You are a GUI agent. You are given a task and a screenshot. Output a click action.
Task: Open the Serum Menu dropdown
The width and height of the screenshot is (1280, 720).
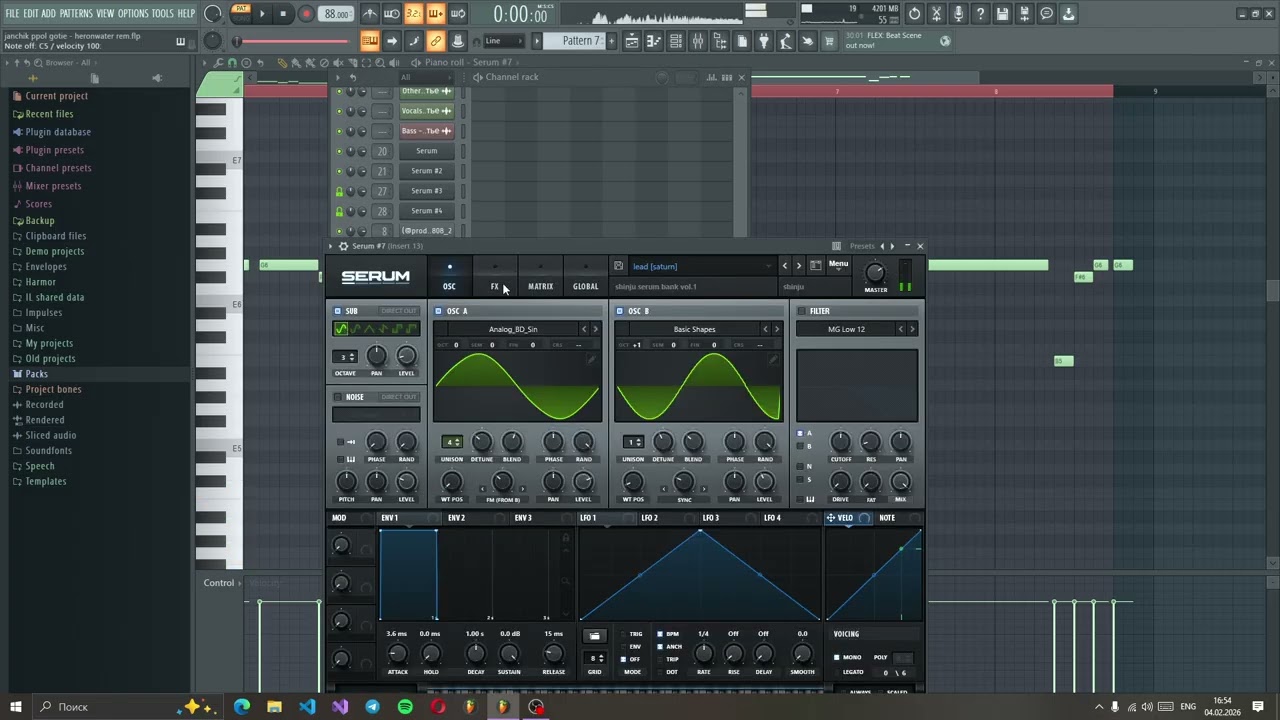pos(838,264)
